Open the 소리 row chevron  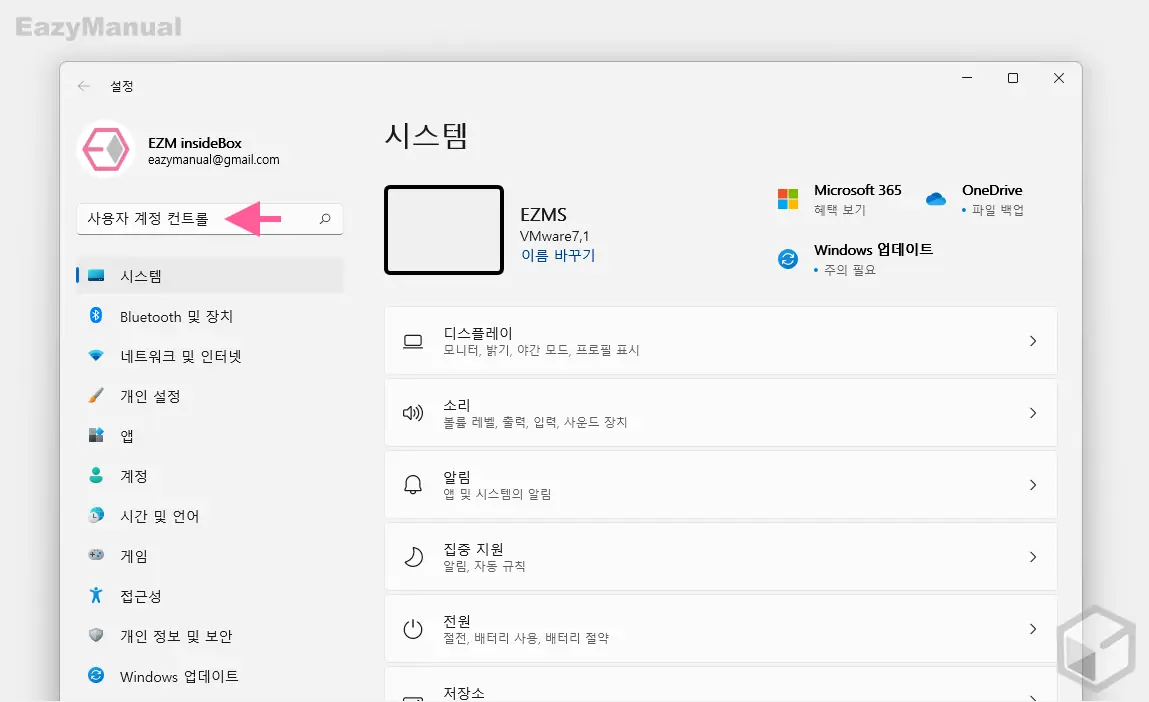tap(1033, 413)
